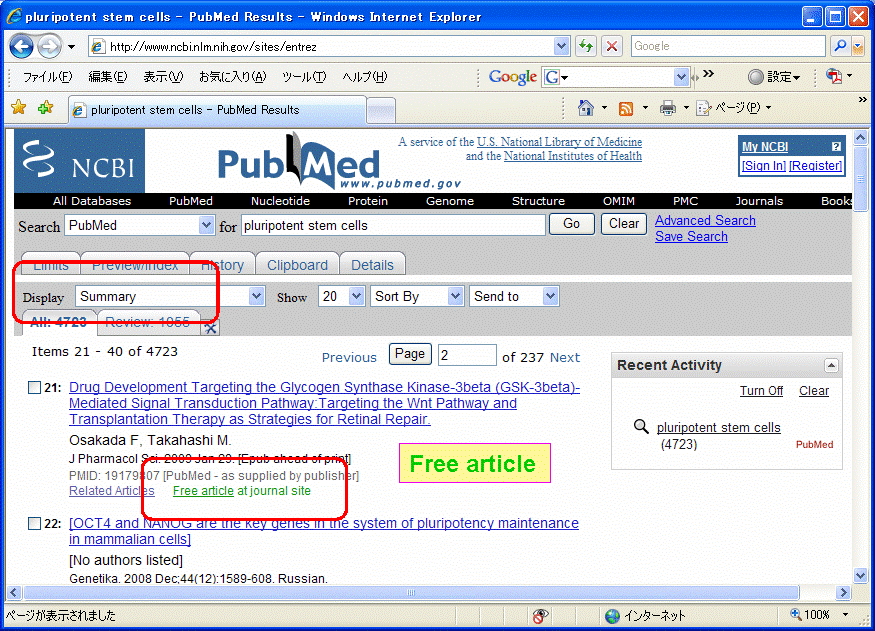Image resolution: width=875 pixels, height=631 pixels.
Task: Click the Refresh page icon
Action: pyautogui.click(x=586, y=46)
